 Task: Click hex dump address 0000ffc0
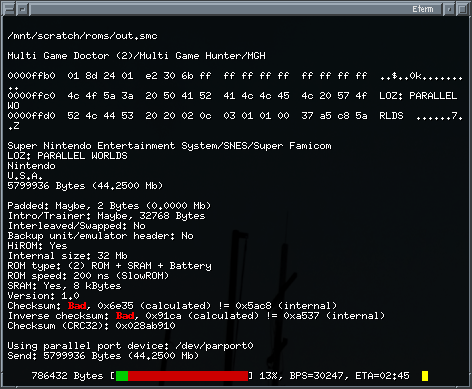point(31,96)
